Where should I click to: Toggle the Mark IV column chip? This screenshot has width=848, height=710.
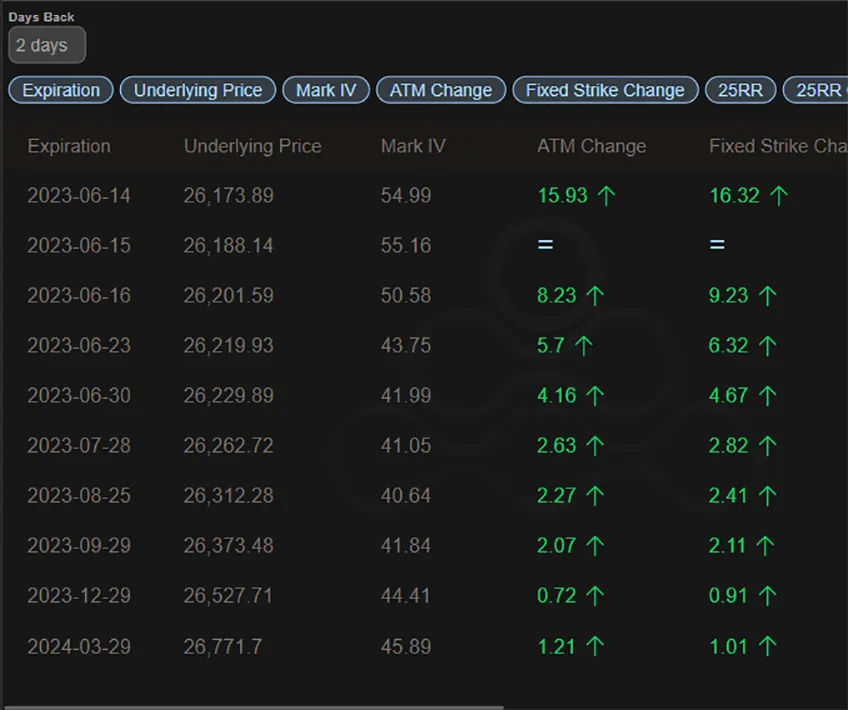[x=326, y=90]
